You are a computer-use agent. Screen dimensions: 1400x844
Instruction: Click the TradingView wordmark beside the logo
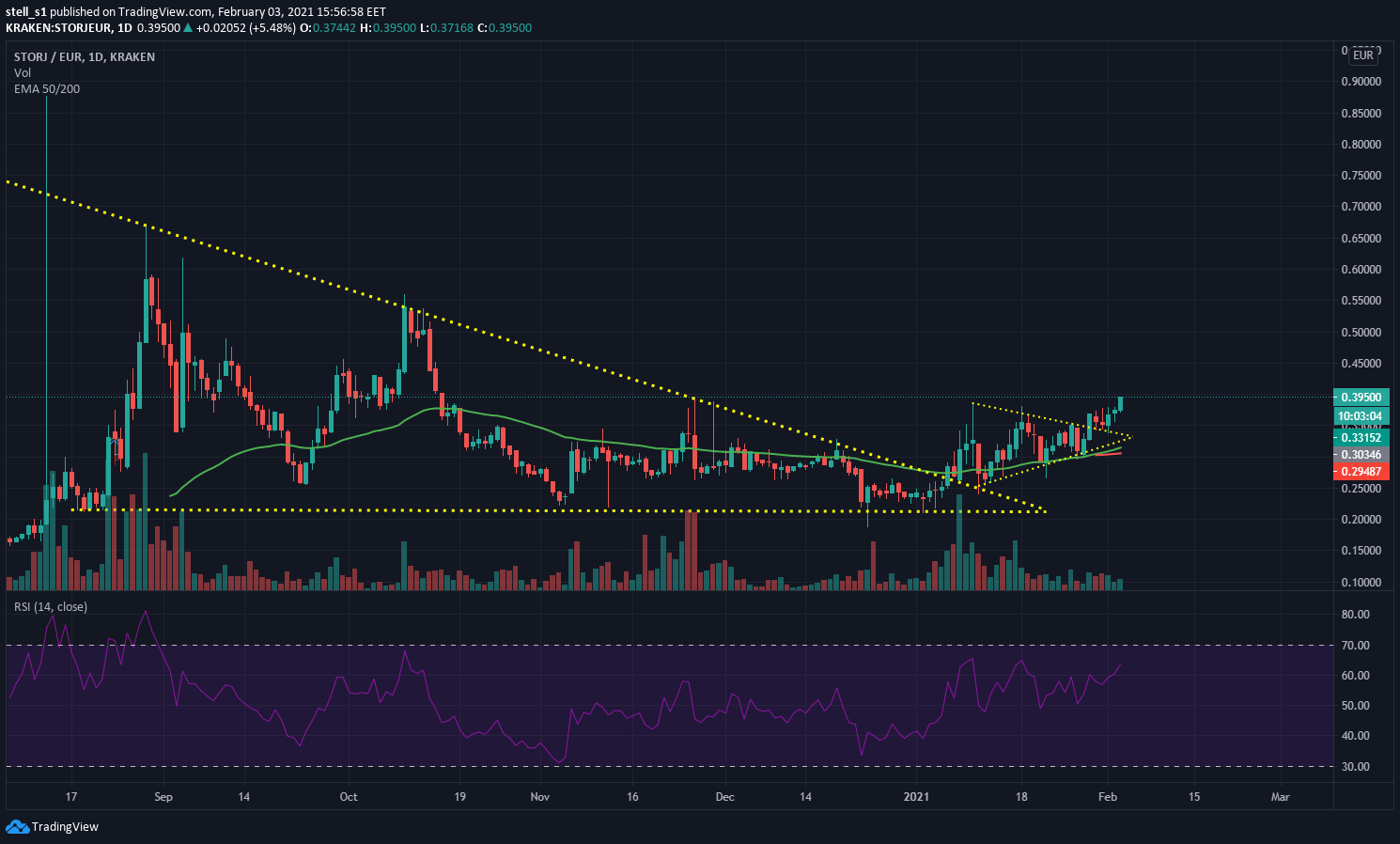pos(65,827)
